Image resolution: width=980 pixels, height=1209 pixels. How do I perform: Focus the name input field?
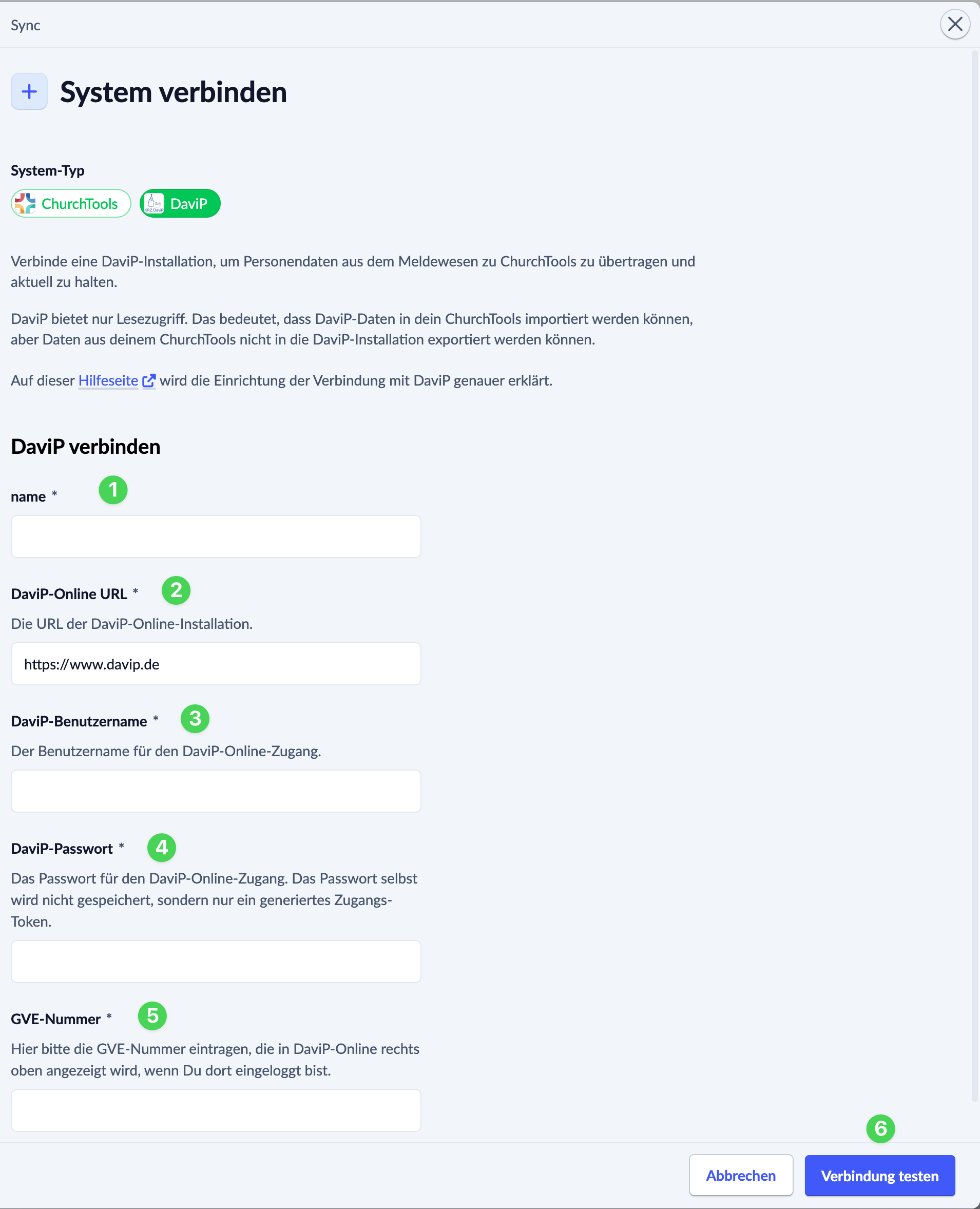(216, 537)
